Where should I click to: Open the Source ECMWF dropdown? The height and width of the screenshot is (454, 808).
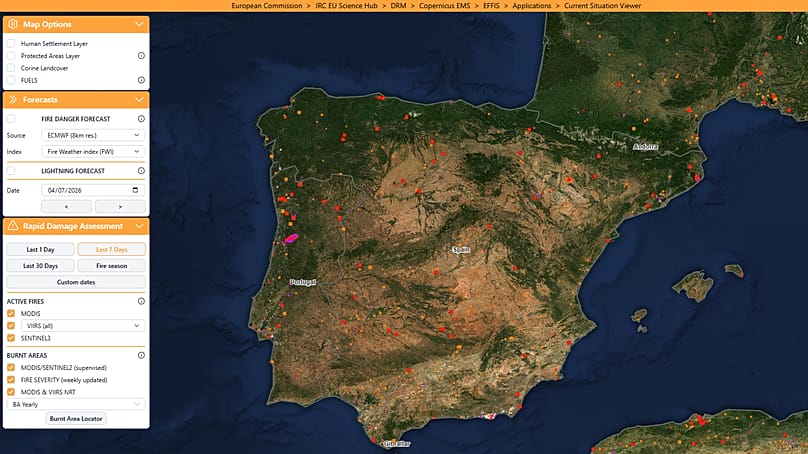tap(93, 135)
